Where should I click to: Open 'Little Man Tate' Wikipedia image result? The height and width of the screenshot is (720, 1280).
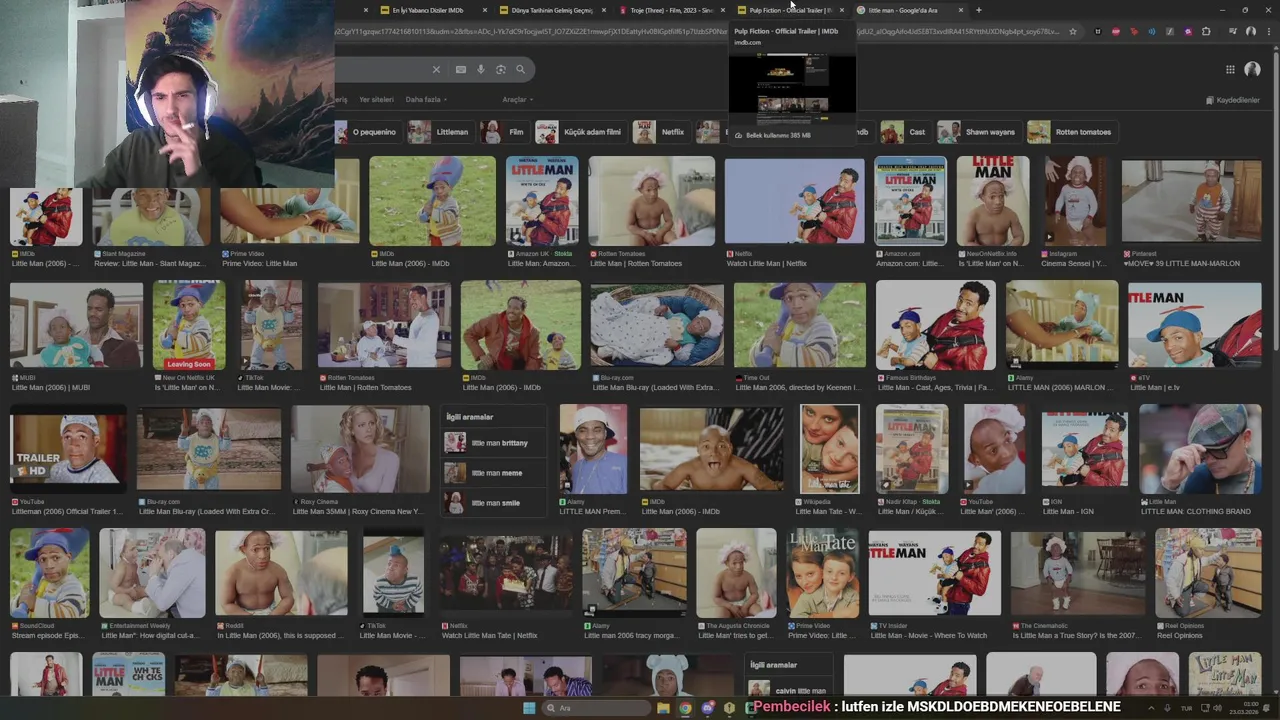[829, 448]
